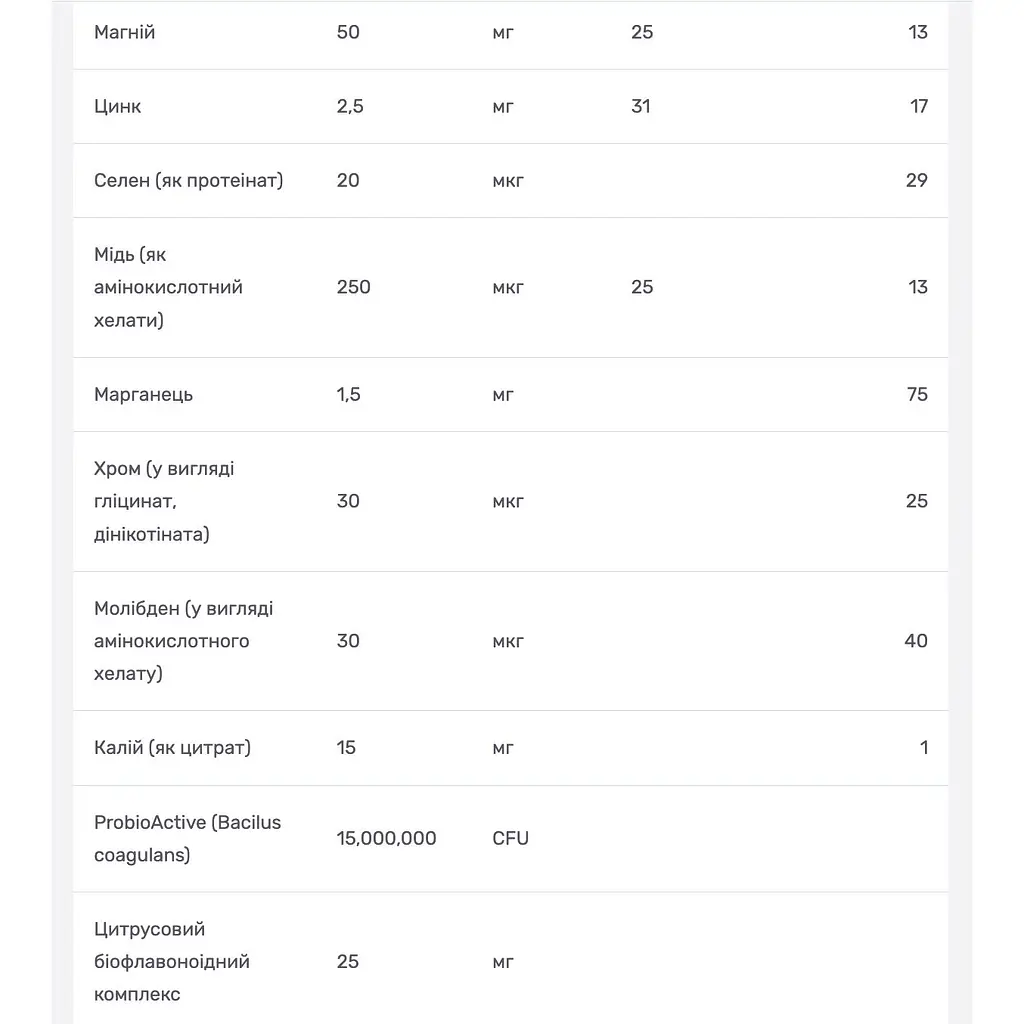Select the value 40 in Молібден row
Viewport: 1024px width, 1024px height.
(x=916, y=641)
